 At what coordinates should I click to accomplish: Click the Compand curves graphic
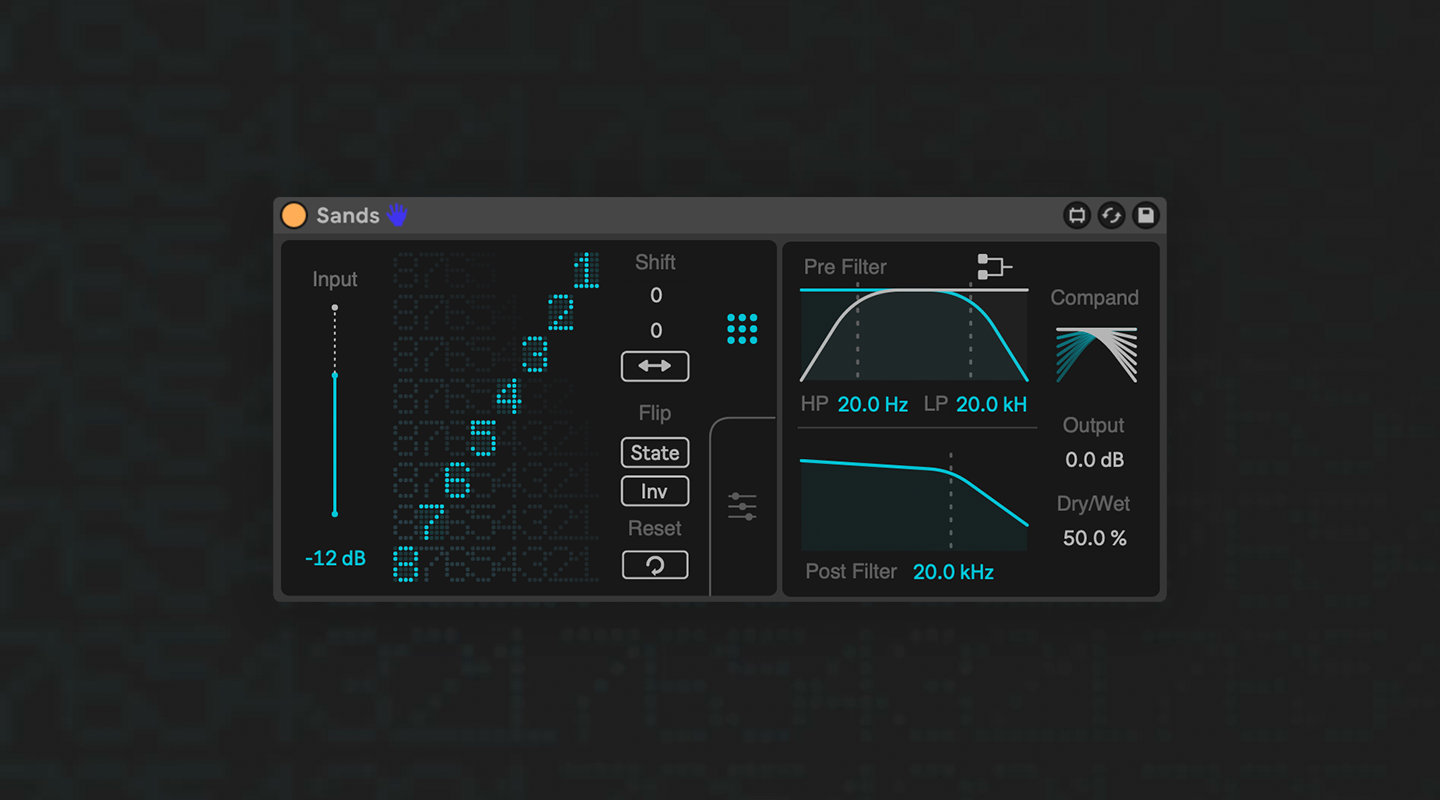tap(1095, 352)
